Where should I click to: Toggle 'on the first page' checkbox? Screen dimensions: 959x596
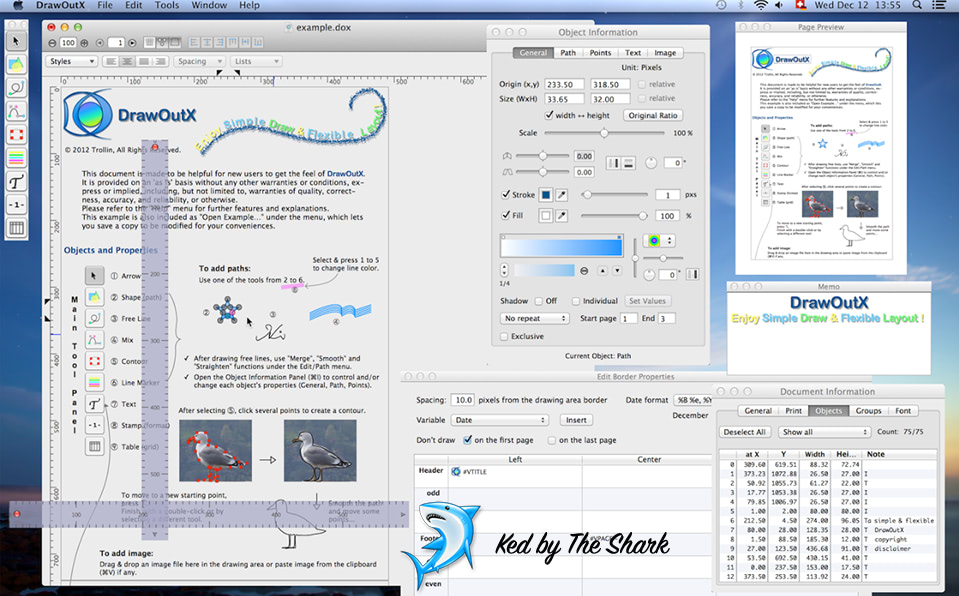468,440
